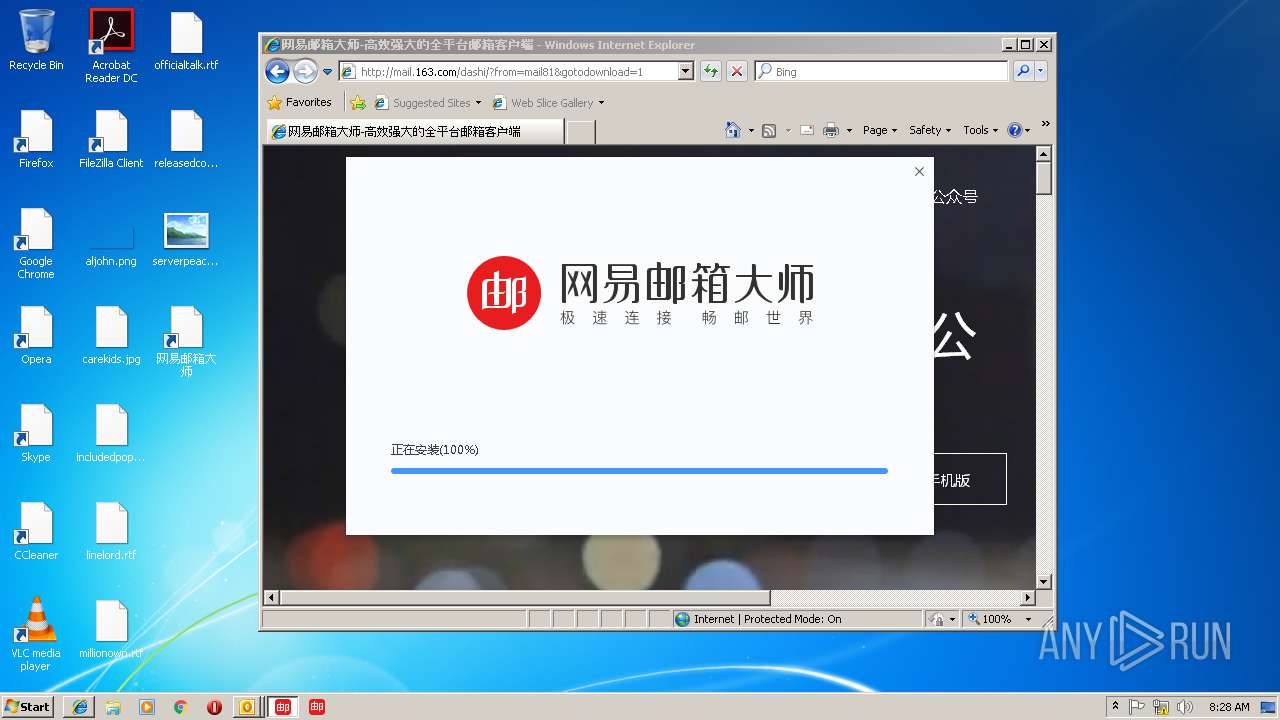Click the Print toolbar icon
1280x720 pixels.
tap(831, 130)
